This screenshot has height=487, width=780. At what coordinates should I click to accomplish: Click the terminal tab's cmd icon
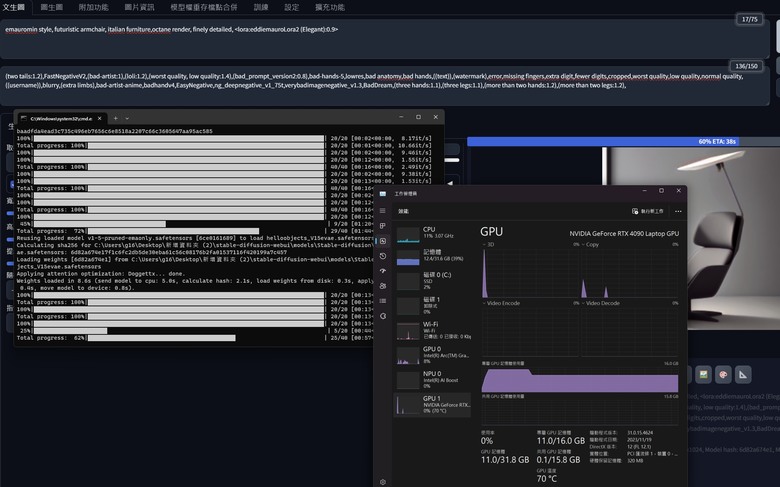(24, 118)
